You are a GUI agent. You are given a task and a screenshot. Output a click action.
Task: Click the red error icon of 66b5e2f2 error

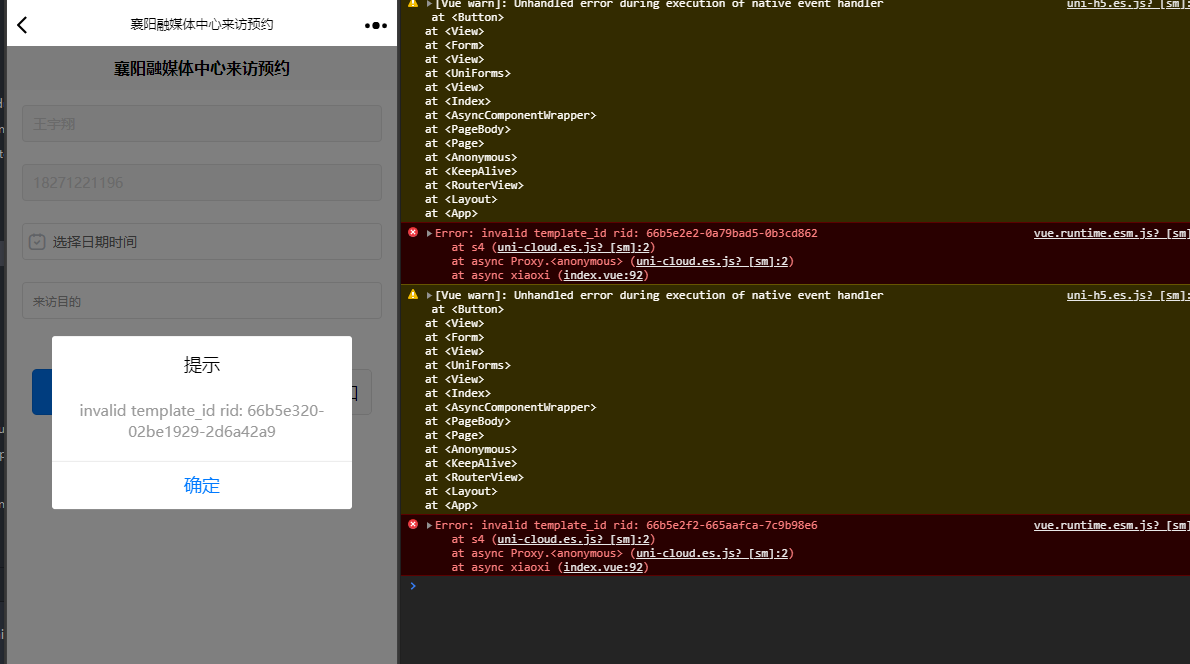[x=413, y=524]
